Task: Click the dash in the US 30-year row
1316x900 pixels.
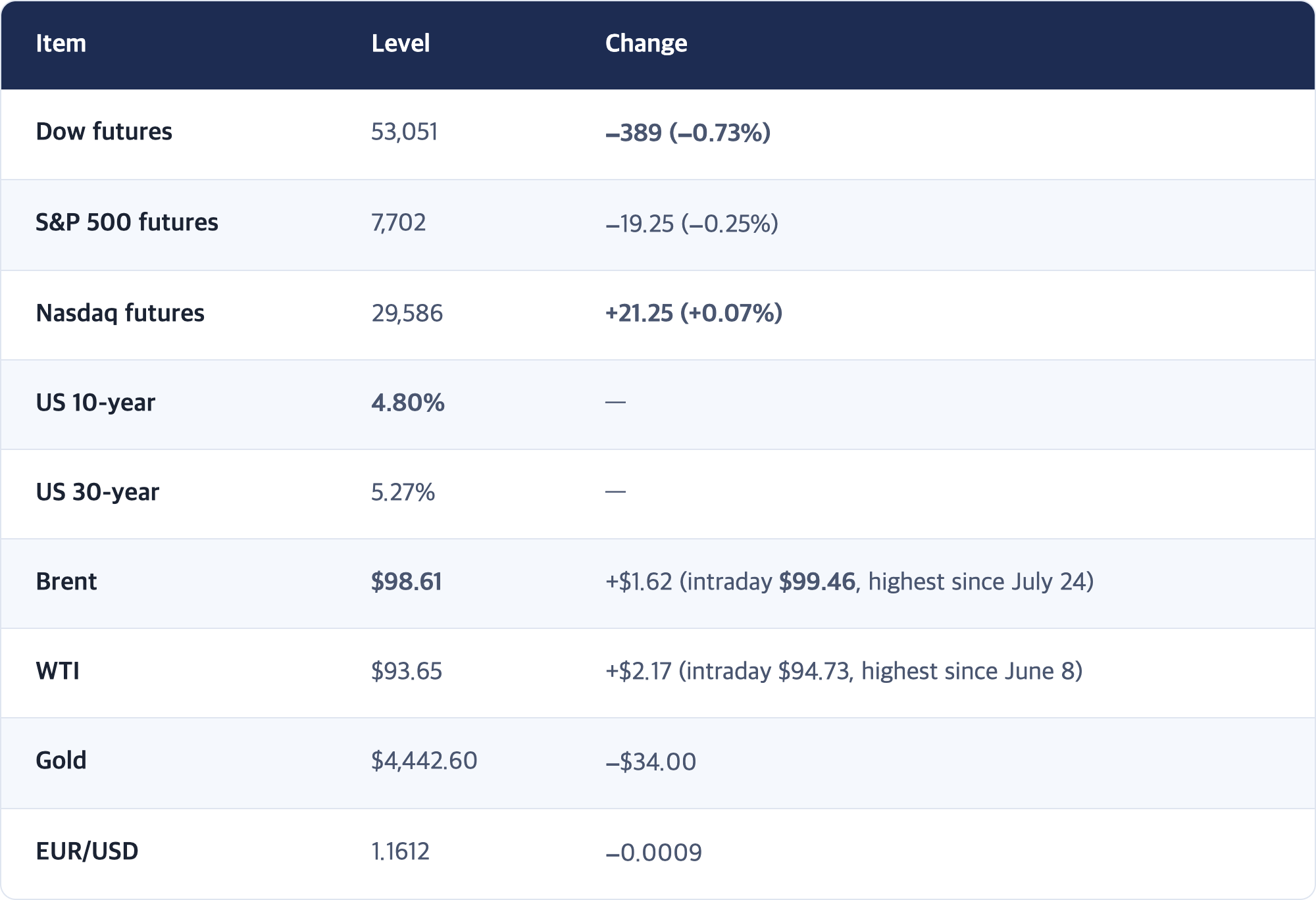Action: [615, 491]
